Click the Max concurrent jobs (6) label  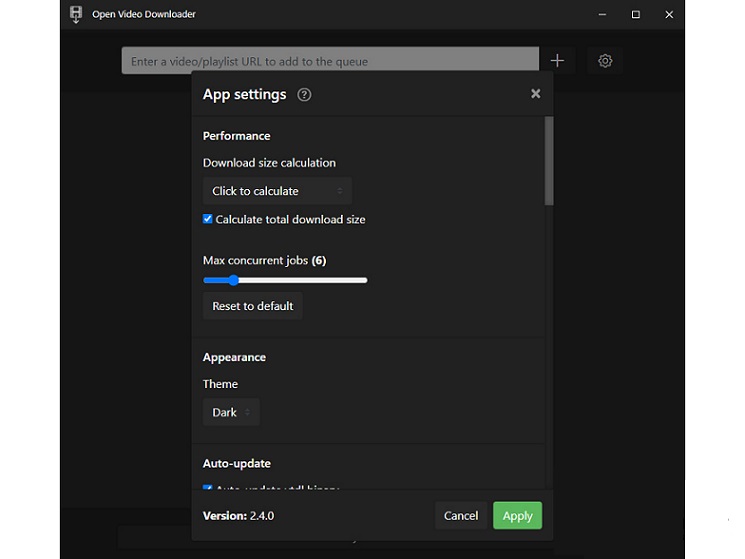pyautogui.click(x=265, y=260)
